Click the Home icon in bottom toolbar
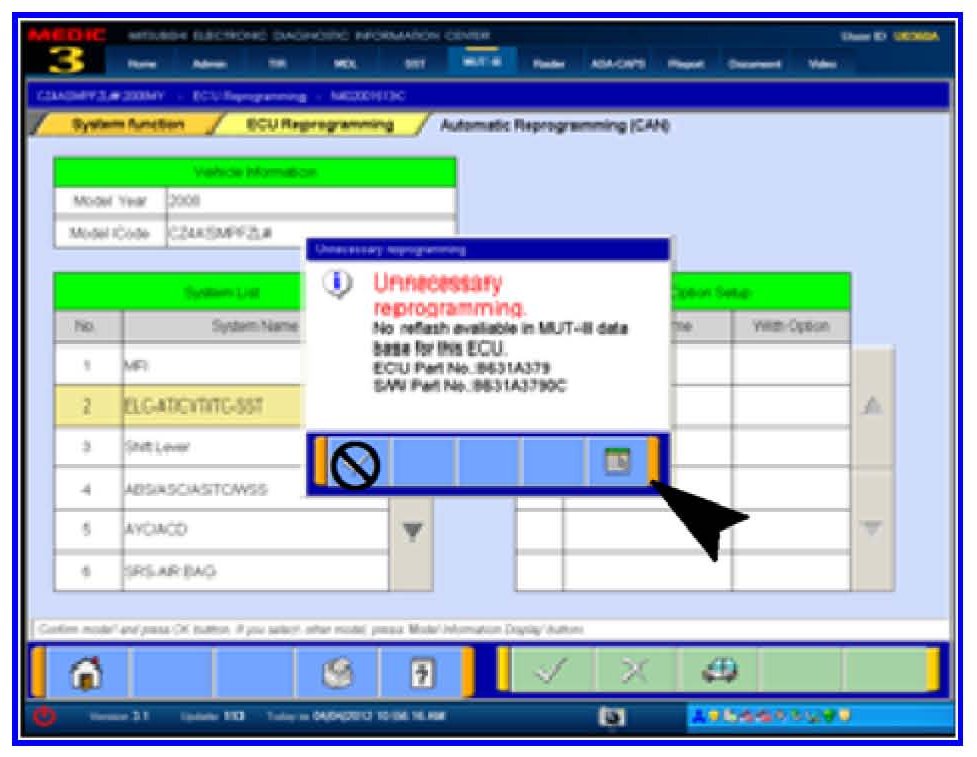This screenshot has width=977, height=757. pyautogui.click(x=83, y=671)
